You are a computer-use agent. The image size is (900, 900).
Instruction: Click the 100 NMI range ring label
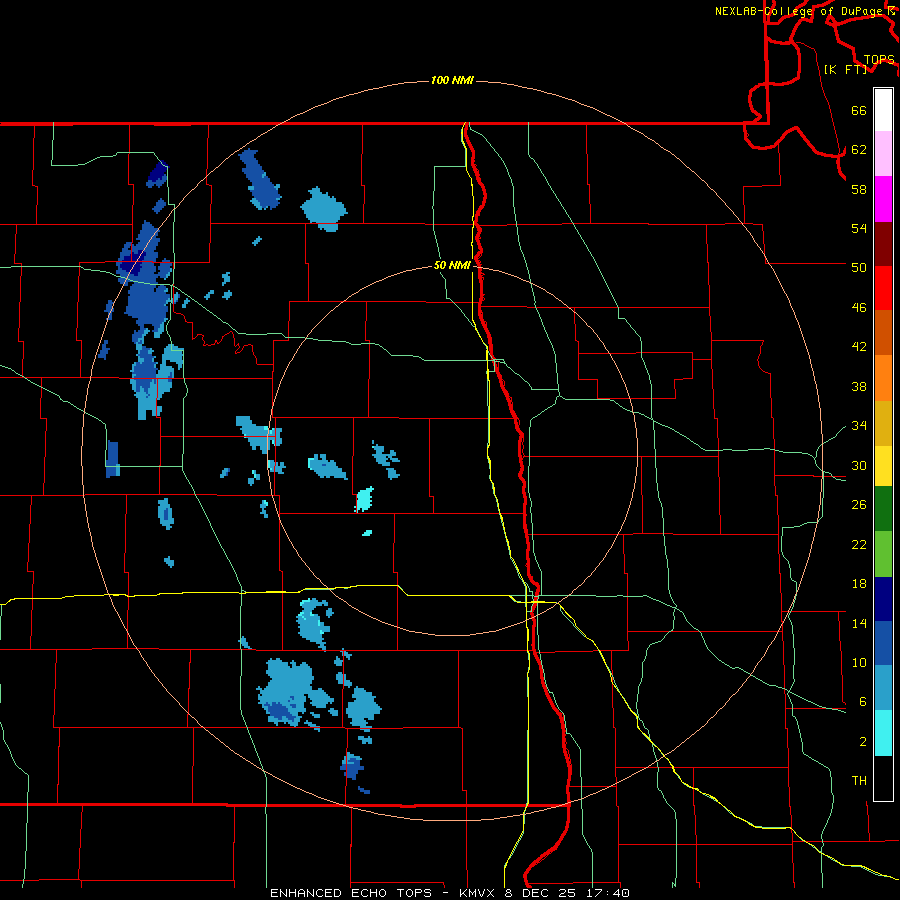pos(452,80)
